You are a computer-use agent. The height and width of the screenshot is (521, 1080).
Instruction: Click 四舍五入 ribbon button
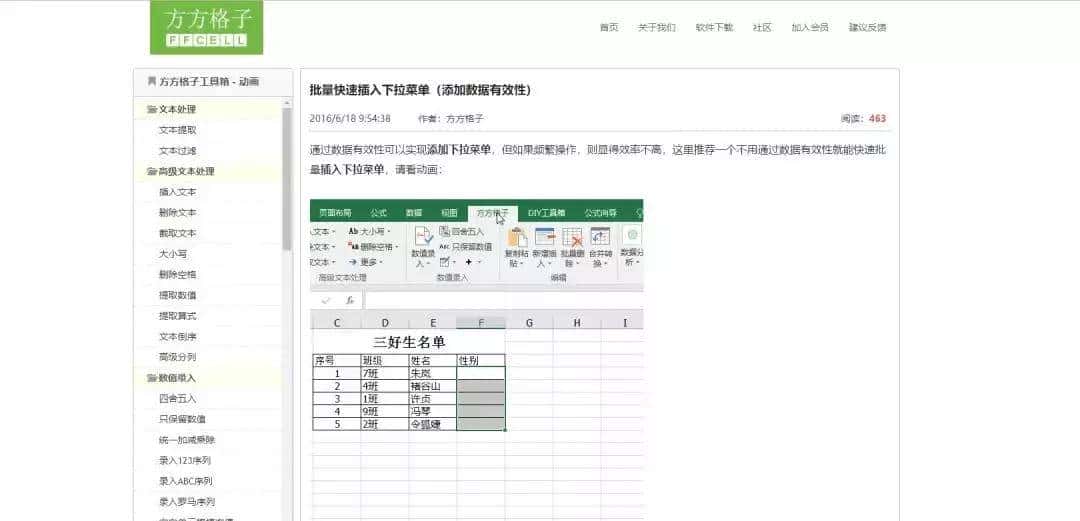(x=462, y=232)
